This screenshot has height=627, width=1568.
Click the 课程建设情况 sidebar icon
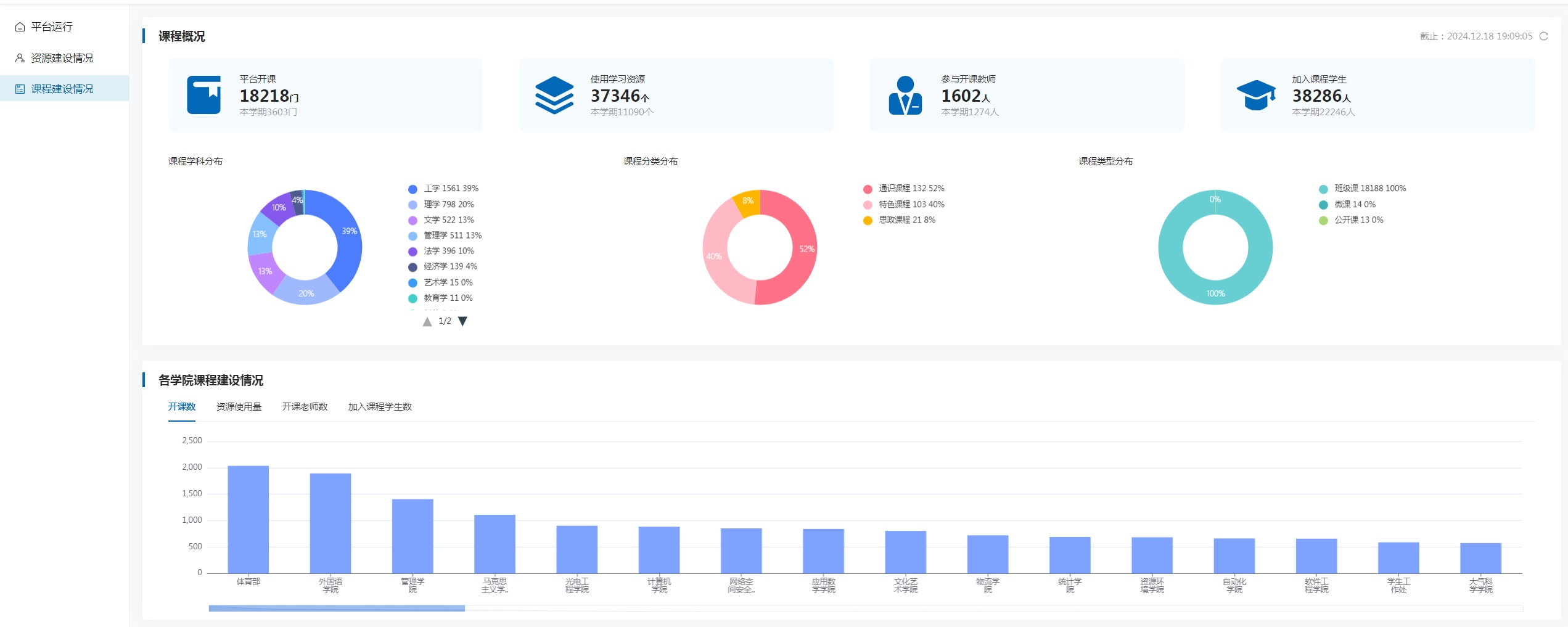(20, 89)
